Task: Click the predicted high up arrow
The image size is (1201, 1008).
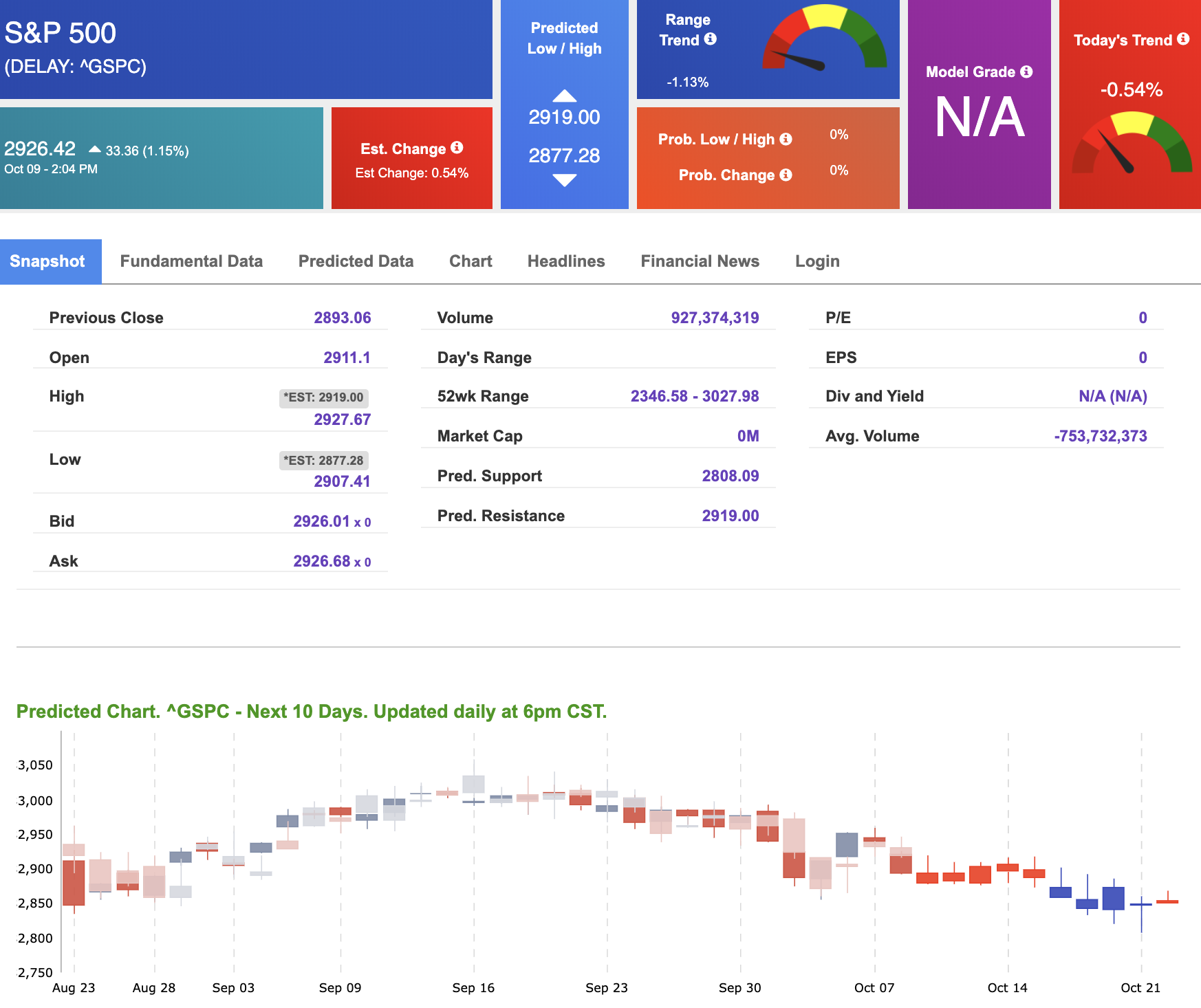Action: pos(565,96)
